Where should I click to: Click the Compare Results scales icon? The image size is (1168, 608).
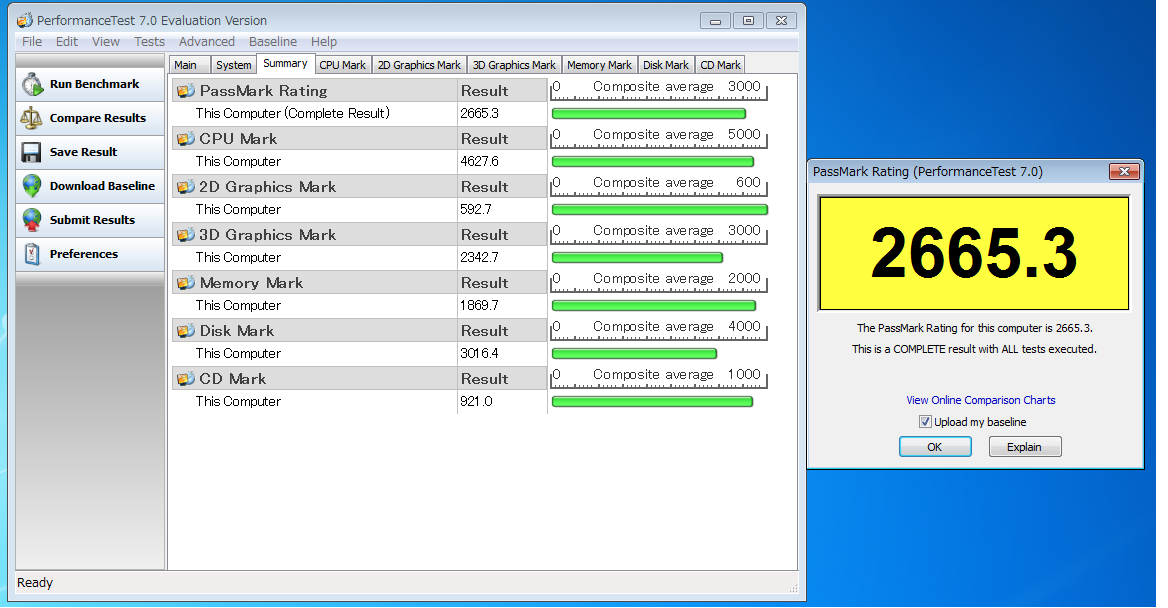(31, 118)
